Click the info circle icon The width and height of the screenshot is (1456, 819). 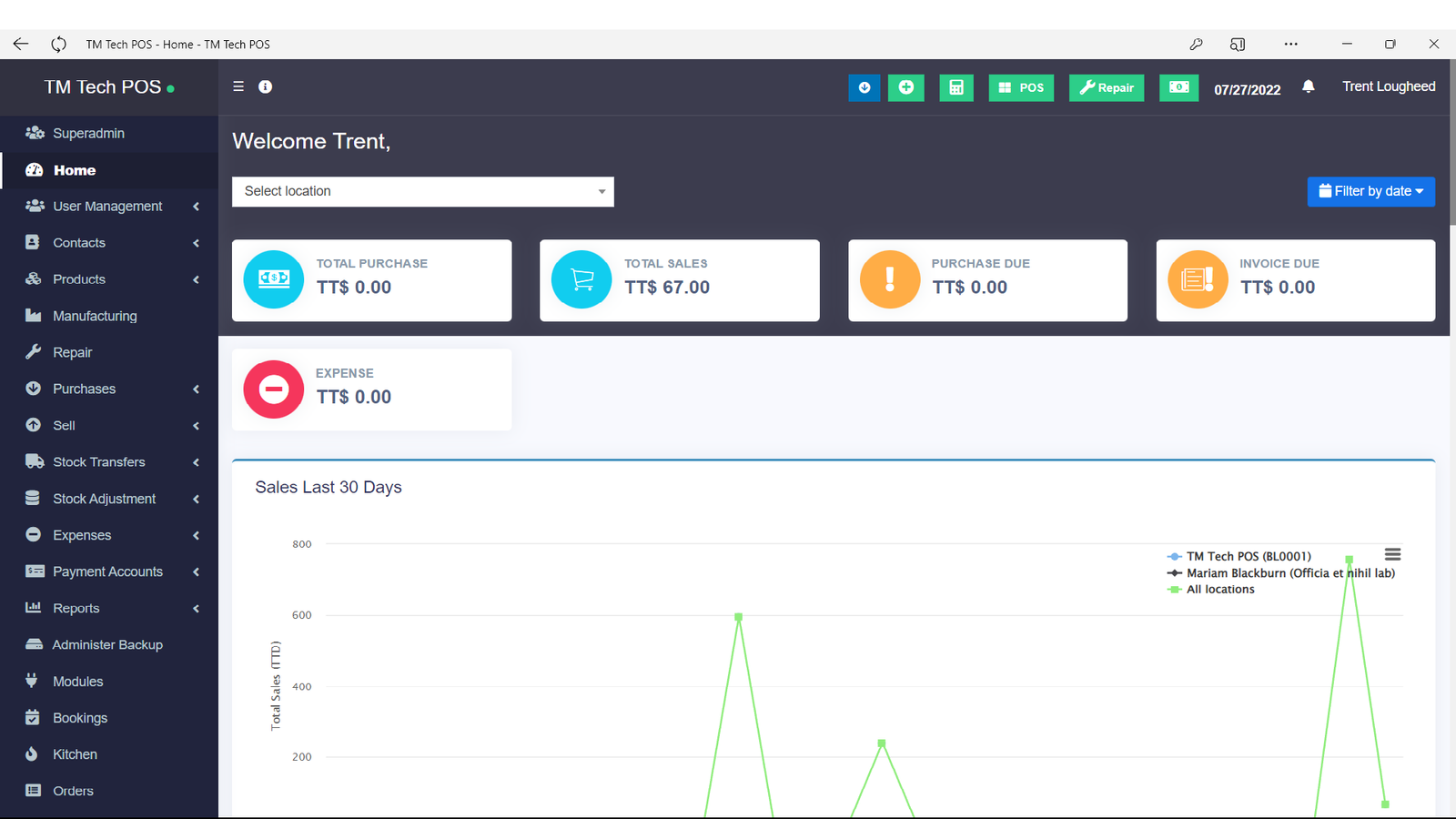(265, 86)
